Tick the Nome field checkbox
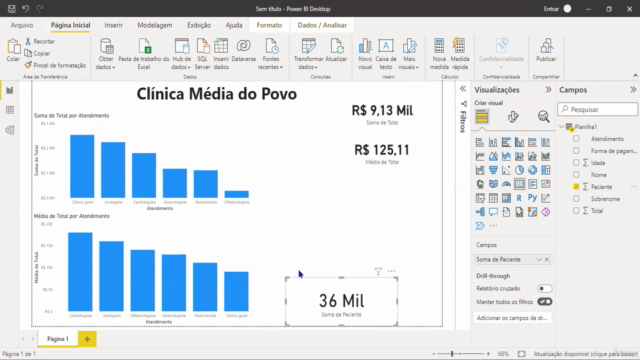This screenshot has width=640, height=360. (576, 175)
